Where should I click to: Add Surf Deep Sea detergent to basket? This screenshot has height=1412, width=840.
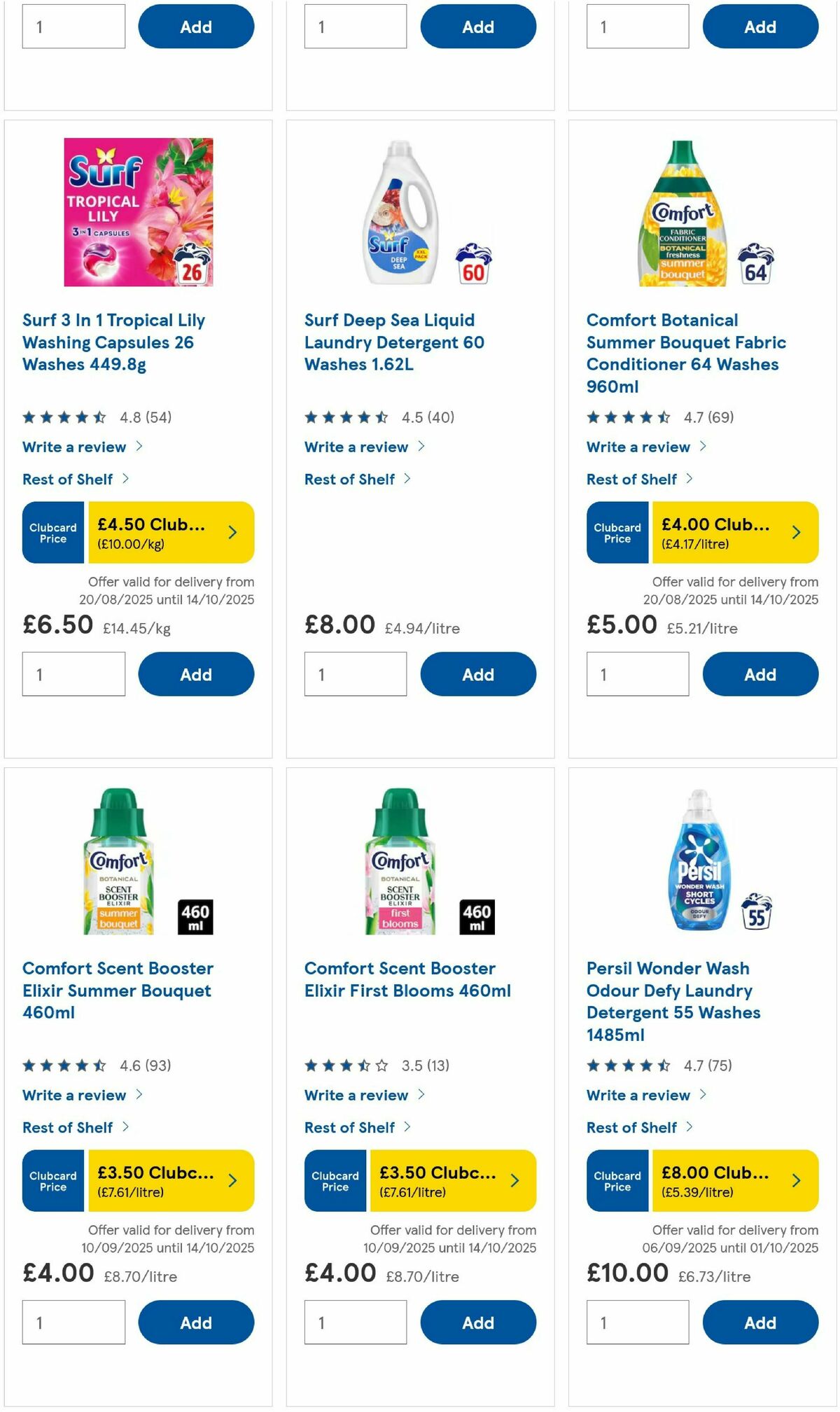click(478, 673)
